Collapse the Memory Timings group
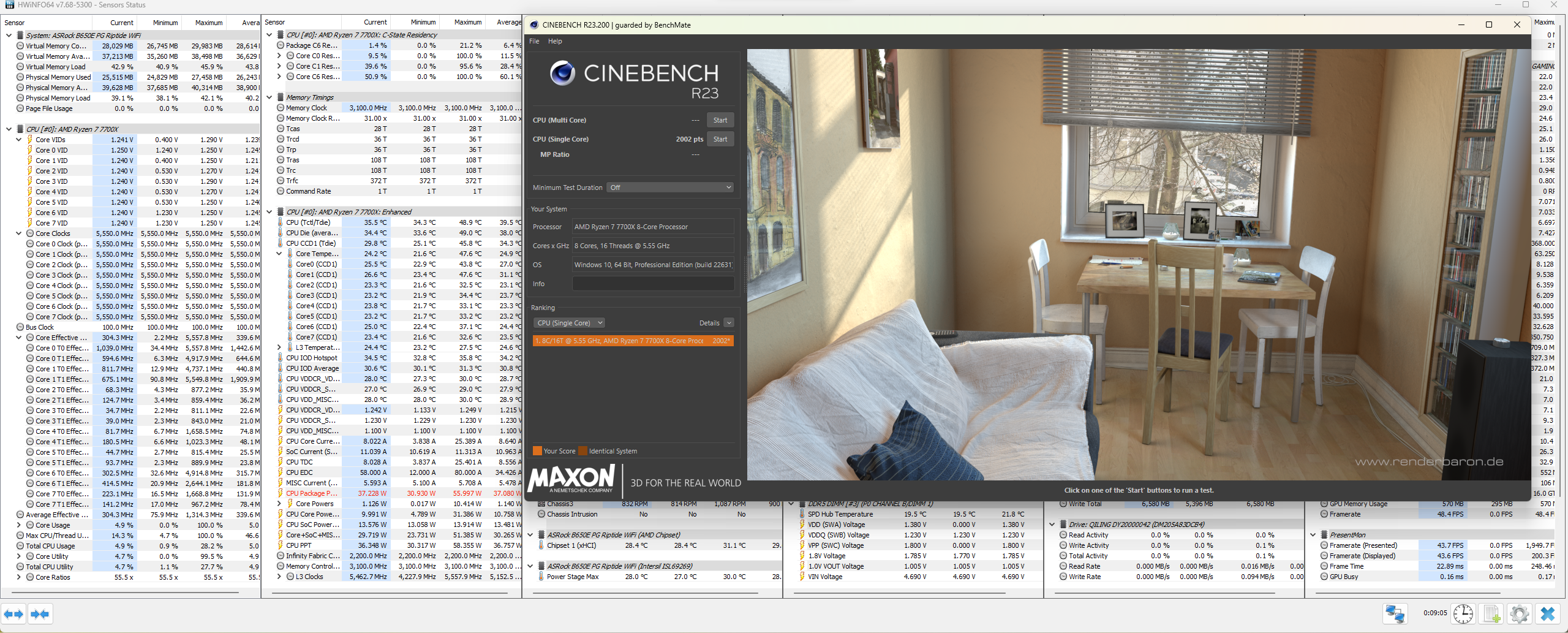Image resolution: width=1568 pixels, height=633 pixels. tap(269, 97)
